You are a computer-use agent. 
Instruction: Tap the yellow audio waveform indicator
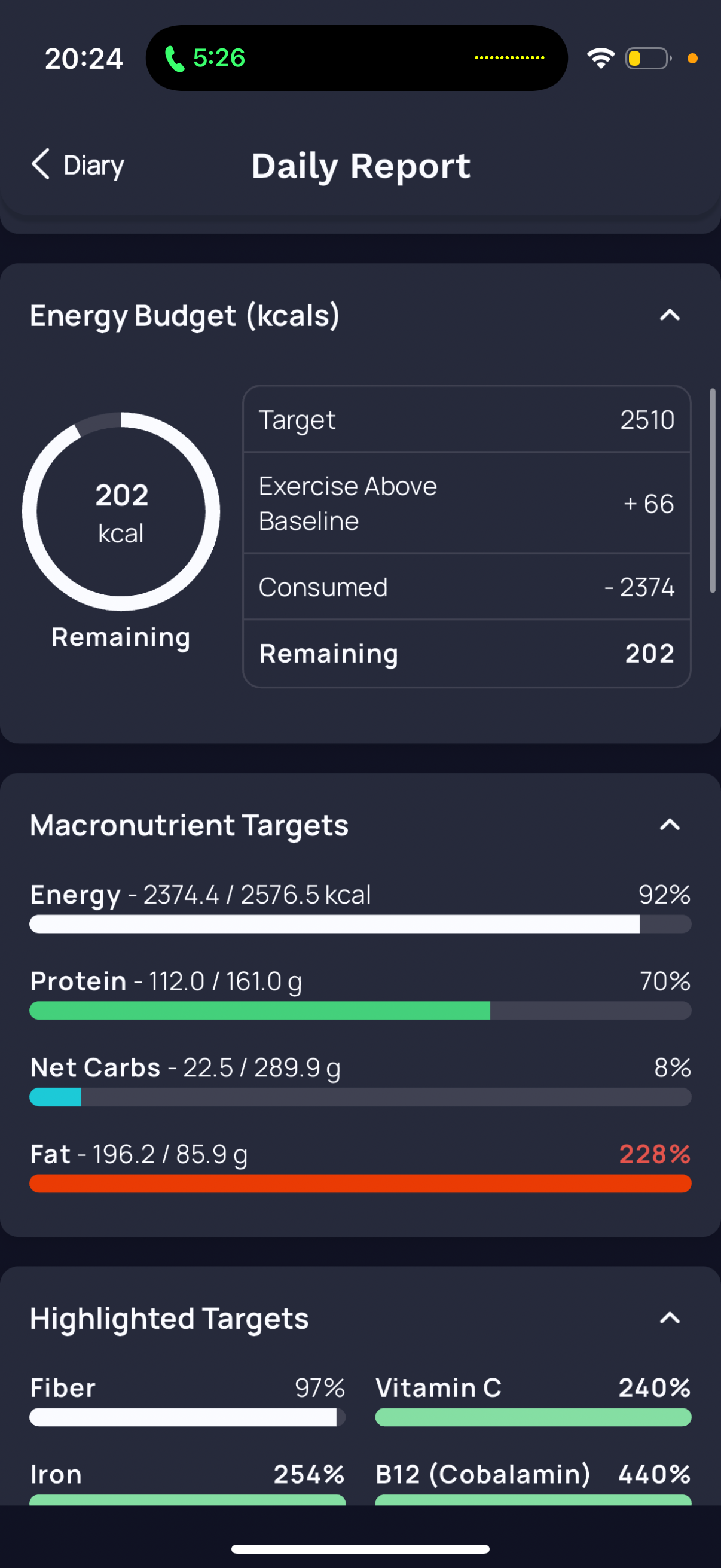point(509,58)
